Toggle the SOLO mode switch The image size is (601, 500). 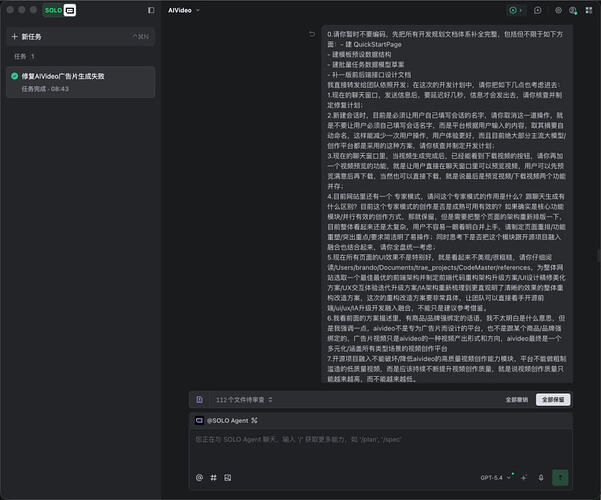click(59, 10)
